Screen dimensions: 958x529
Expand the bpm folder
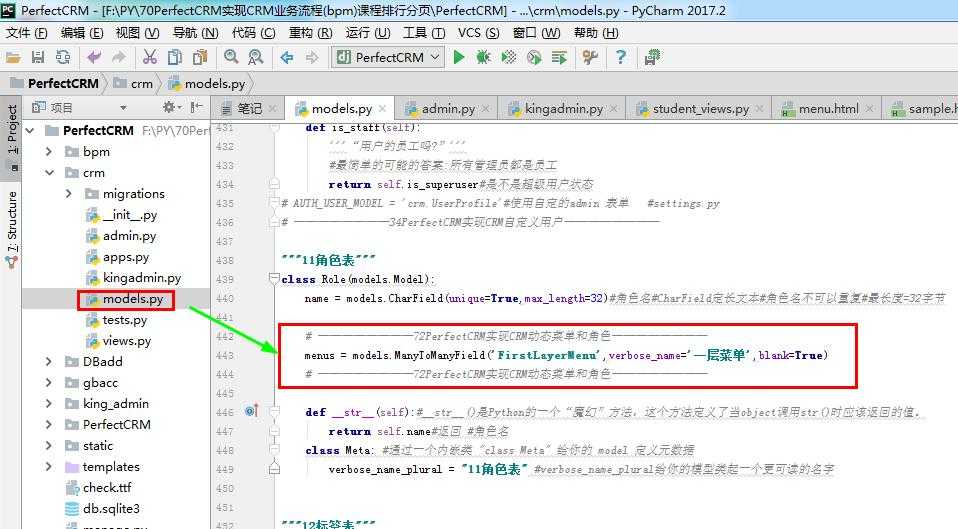click(49, 151)
